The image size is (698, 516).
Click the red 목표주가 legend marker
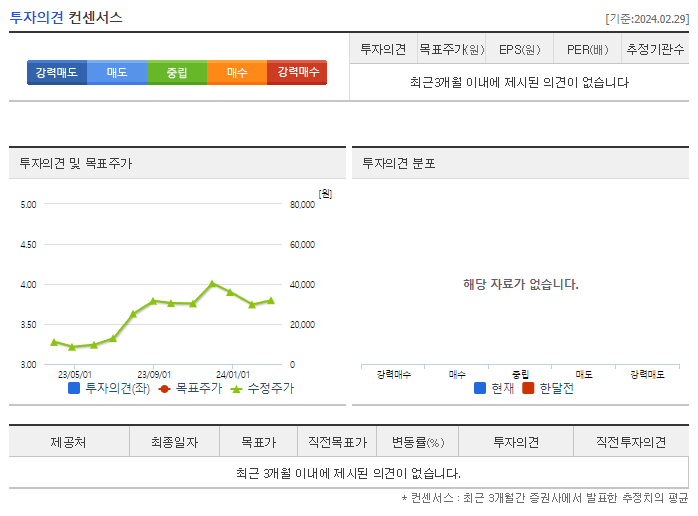[x=164, y=389]
